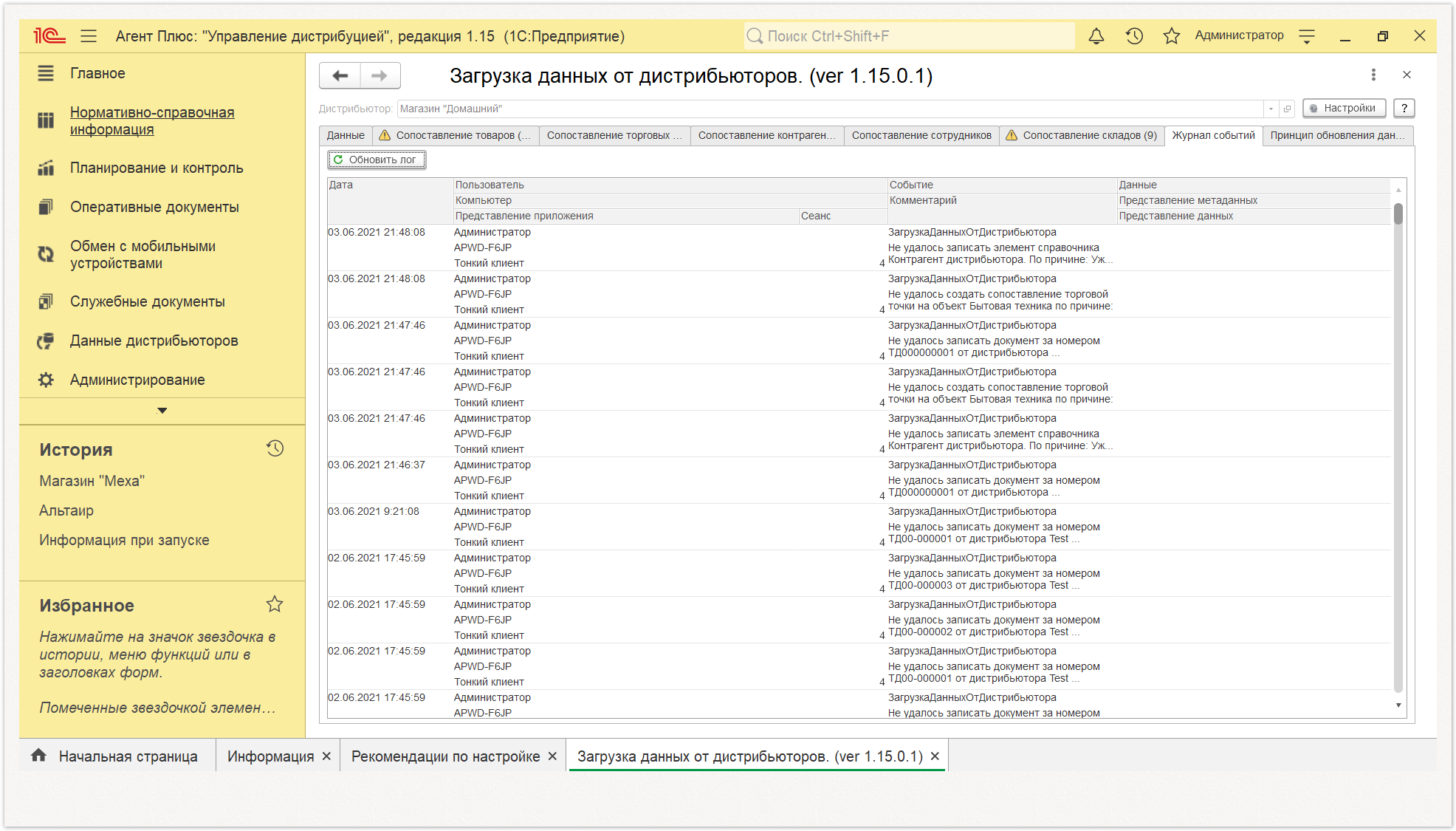The image size is (1456, 831).
Task: Open history clock icon in title bar
Action: point(1134,35)
